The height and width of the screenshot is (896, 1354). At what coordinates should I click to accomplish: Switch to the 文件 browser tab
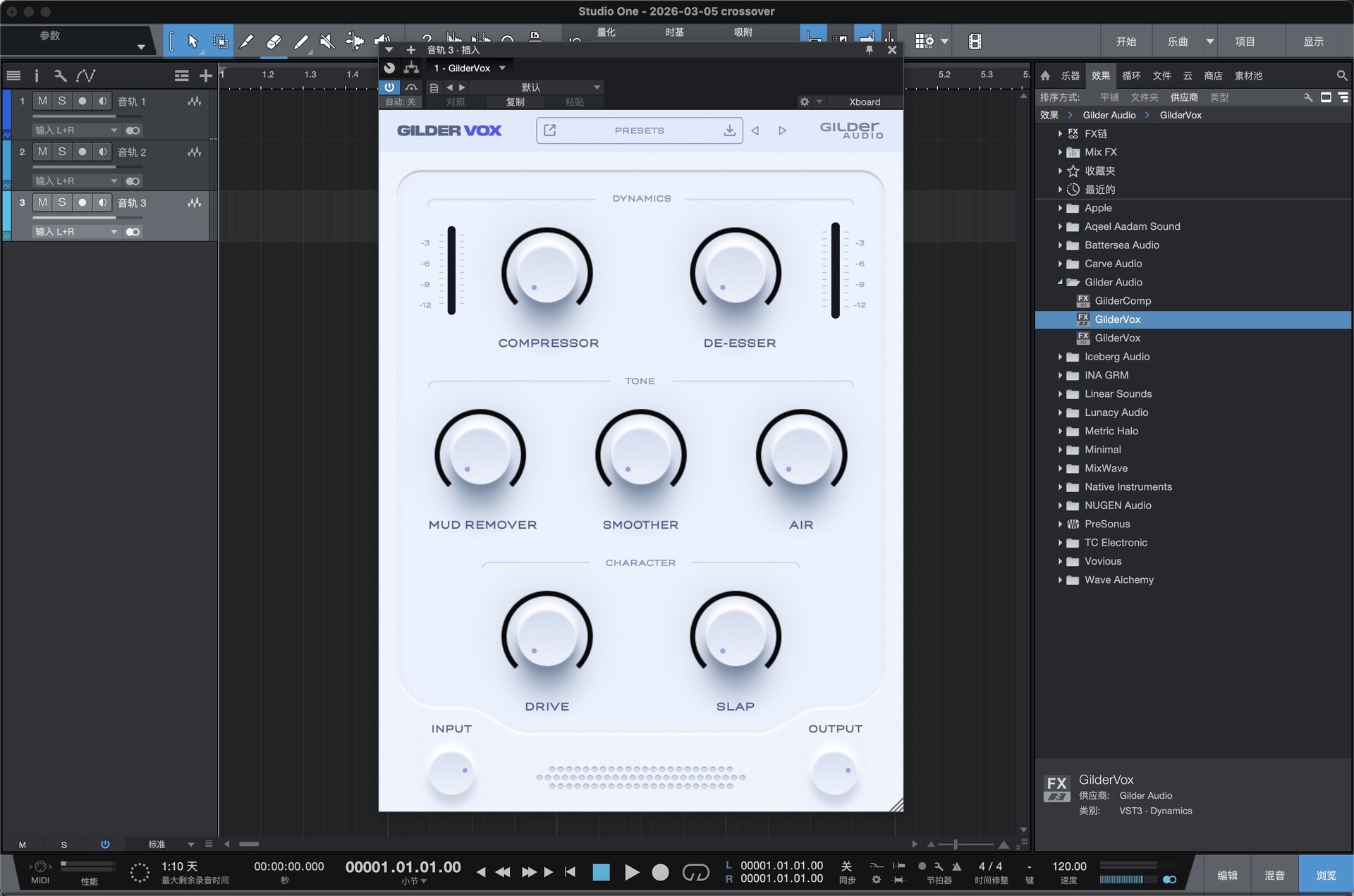point(1161,76)
